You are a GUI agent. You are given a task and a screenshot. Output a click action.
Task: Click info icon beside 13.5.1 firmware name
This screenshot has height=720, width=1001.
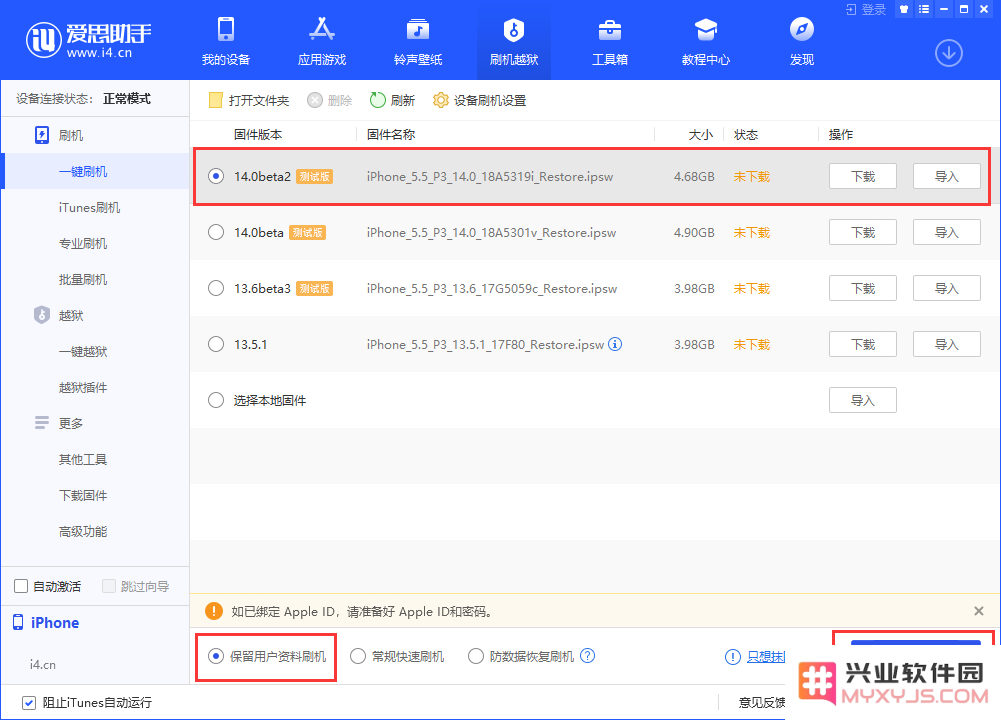pyautogui.click(x=615, y=344)
